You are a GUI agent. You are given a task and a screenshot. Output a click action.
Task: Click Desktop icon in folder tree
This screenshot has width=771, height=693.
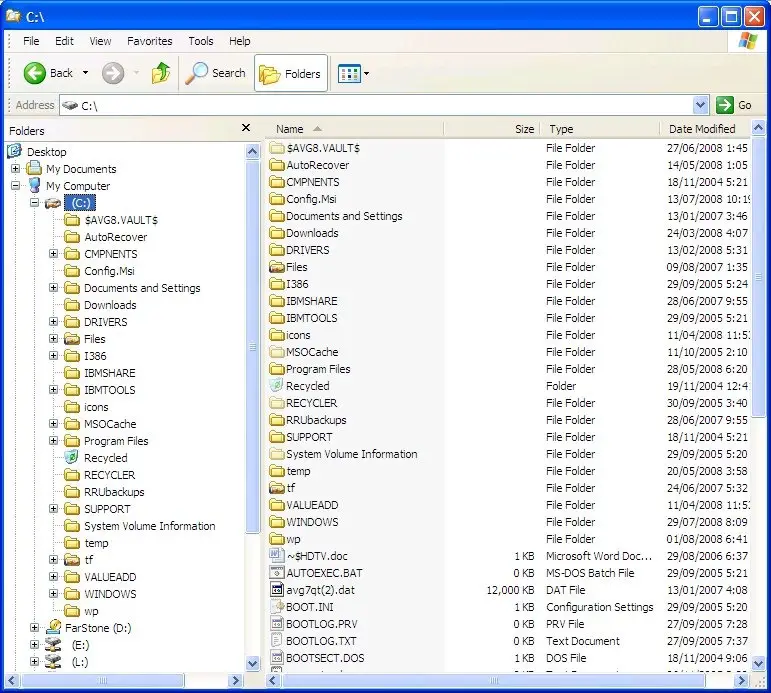point(15,151)
